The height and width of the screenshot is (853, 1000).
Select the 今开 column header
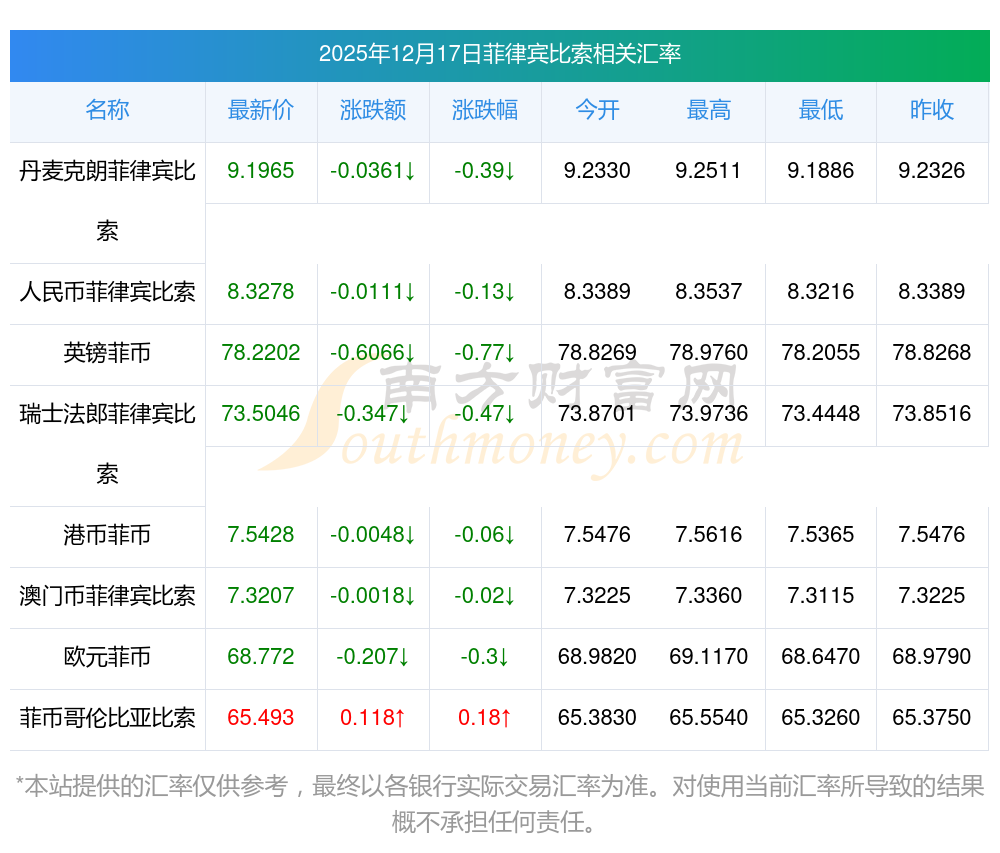[597, 110]
